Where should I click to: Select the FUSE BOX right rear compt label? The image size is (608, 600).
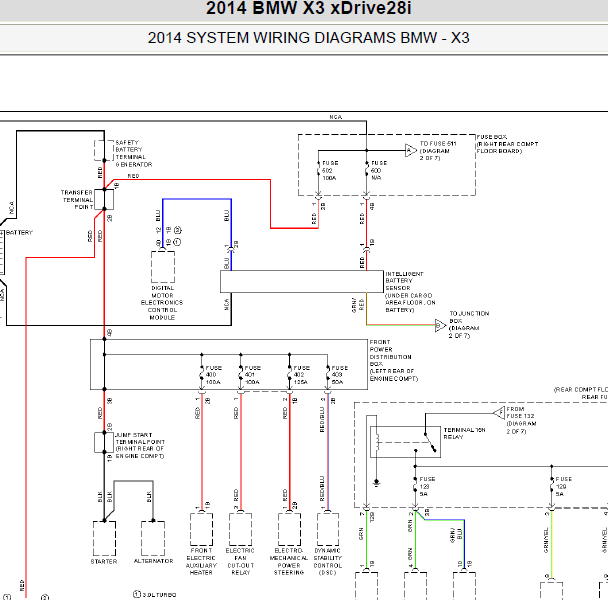coord(507,144)
